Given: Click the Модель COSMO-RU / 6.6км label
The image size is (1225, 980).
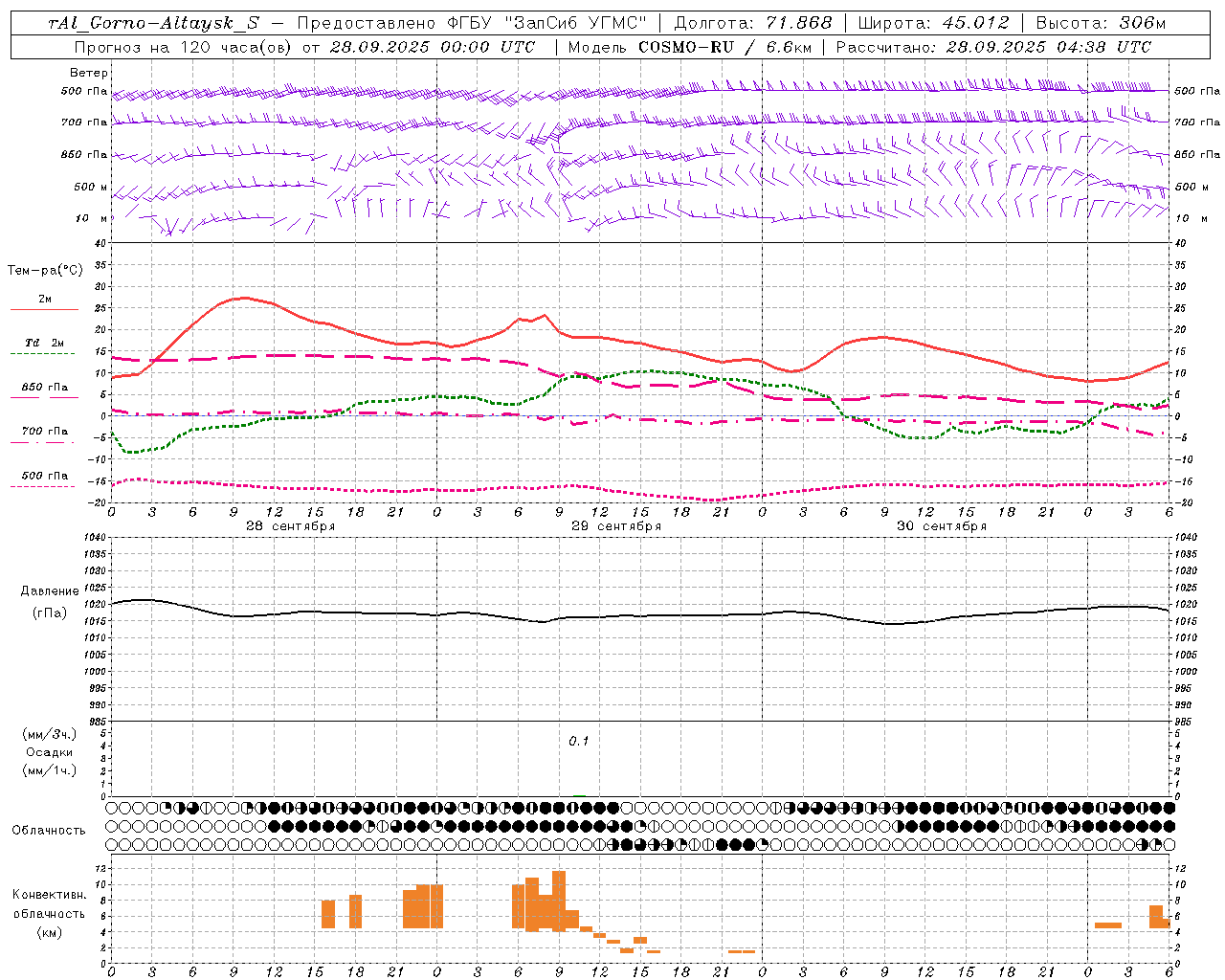Looking at the screenshot, I should pyautogui.click(x=690, y=47).
